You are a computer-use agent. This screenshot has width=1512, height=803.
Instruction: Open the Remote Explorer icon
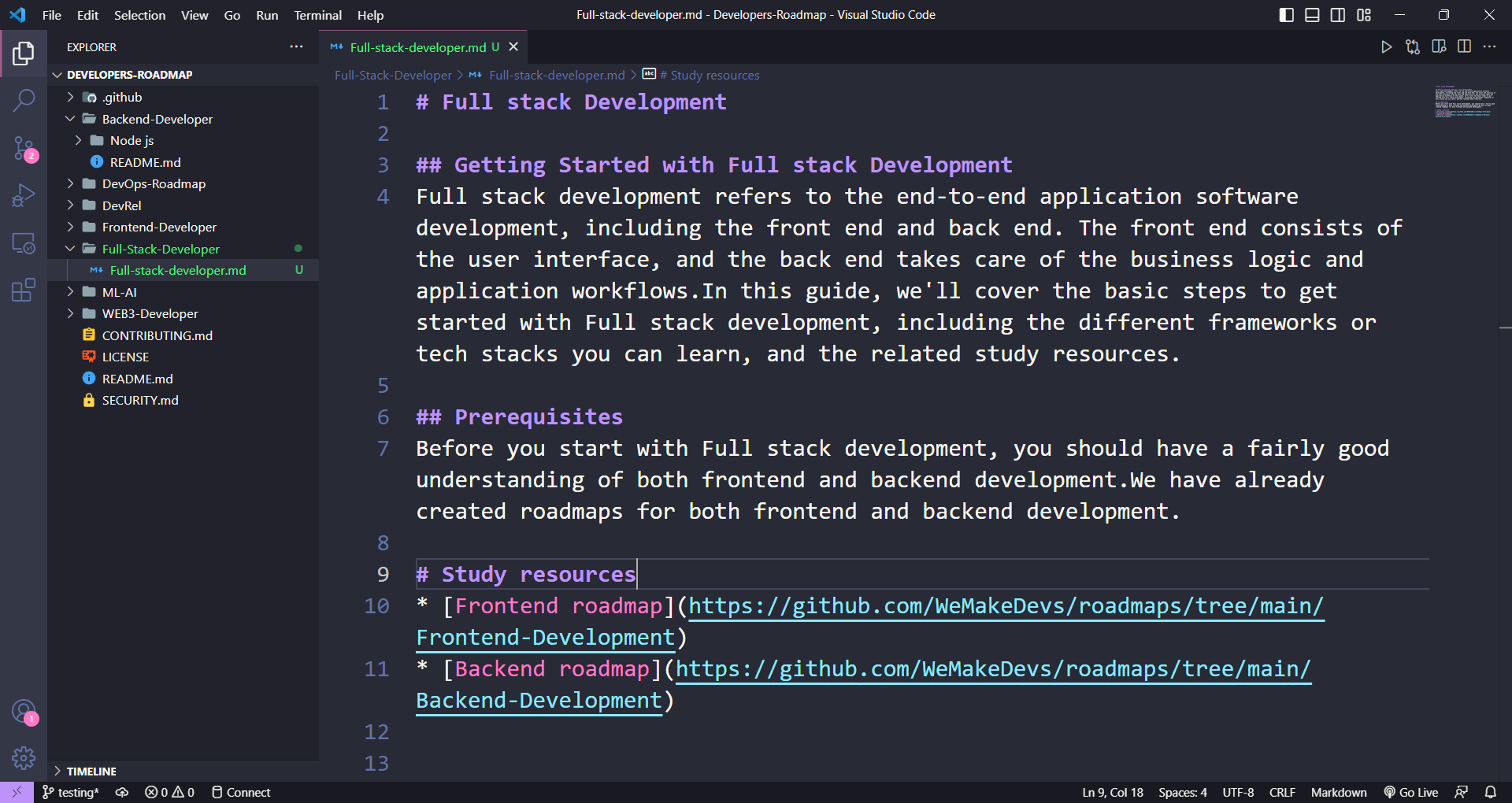click(24, 244)
